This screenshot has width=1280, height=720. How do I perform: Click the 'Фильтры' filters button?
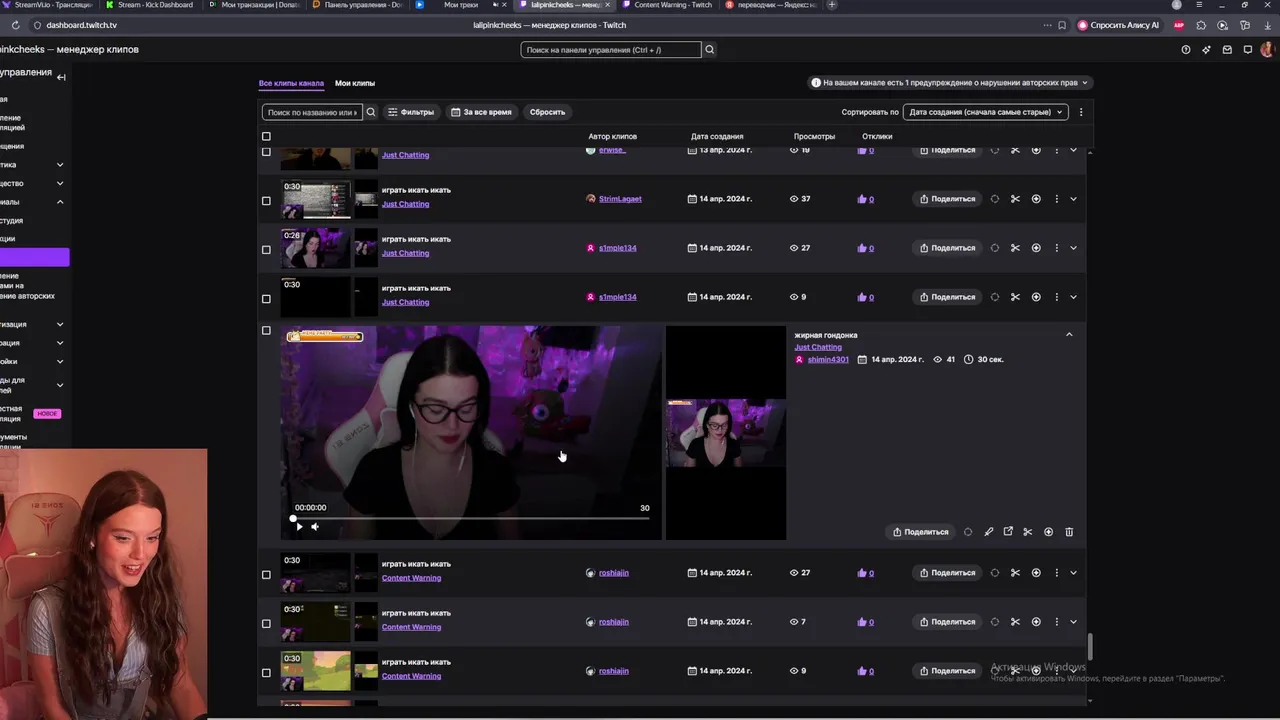(411, 112)
